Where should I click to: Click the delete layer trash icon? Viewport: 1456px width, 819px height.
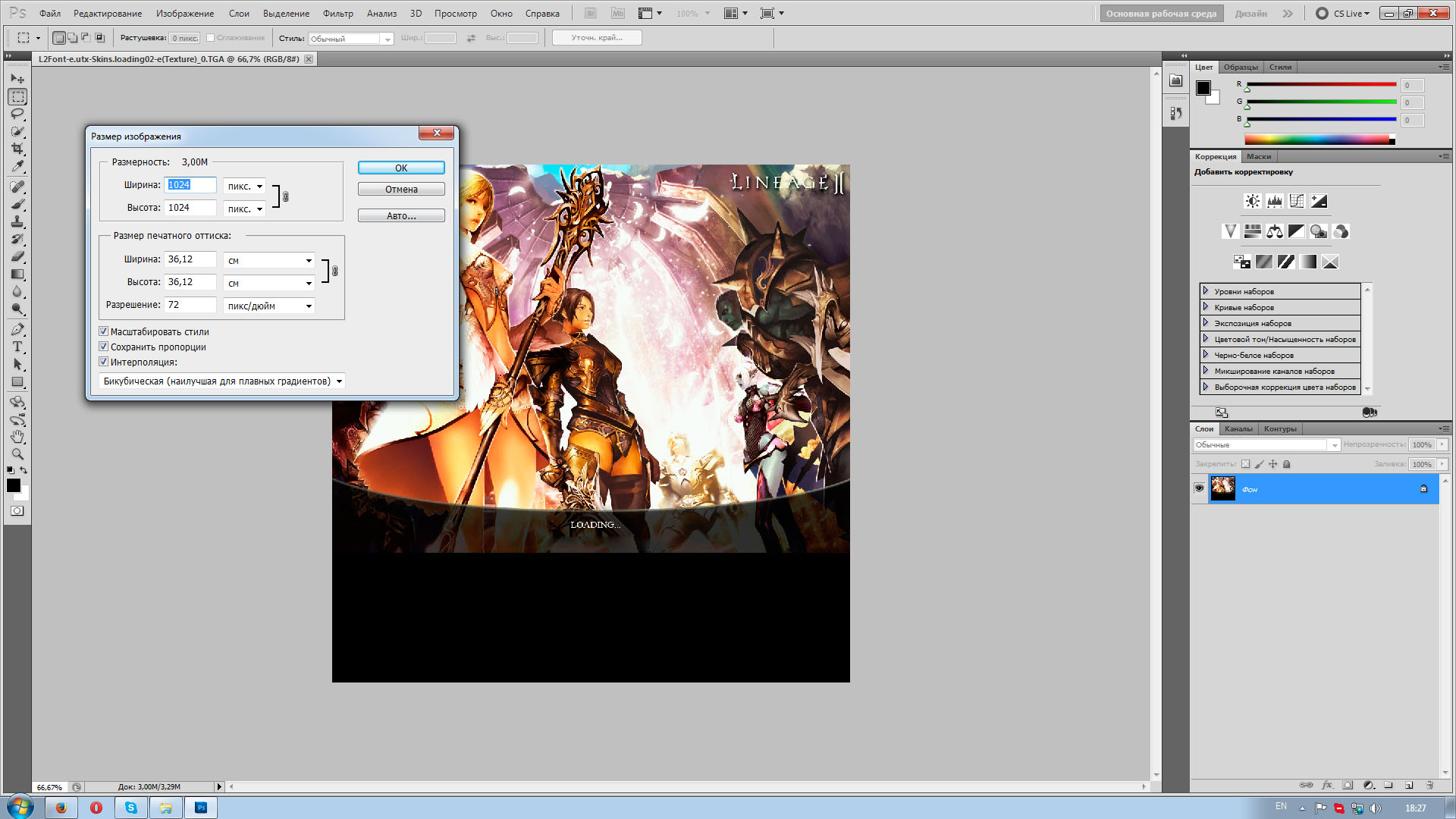[1429, 785]
